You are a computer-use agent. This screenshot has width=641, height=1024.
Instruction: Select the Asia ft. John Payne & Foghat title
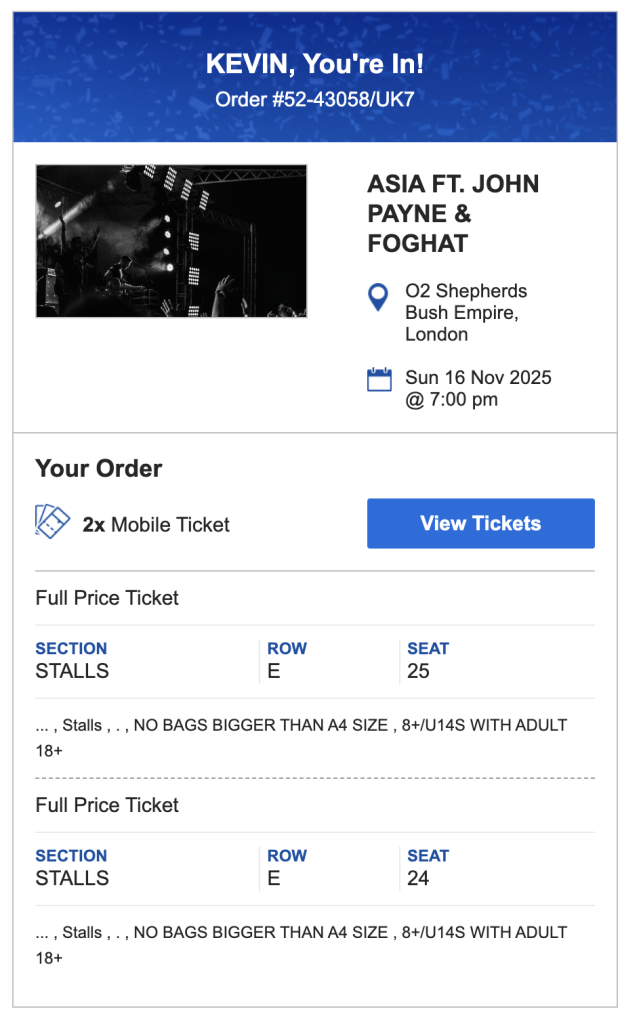pyautogui.click(x=453, y=213)
